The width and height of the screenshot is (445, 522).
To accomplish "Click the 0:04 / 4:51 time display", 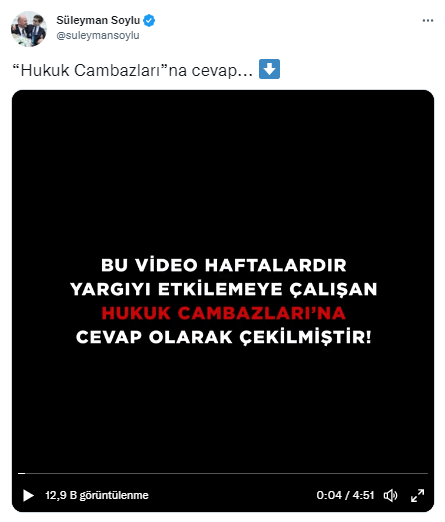I will pos(345,495).
